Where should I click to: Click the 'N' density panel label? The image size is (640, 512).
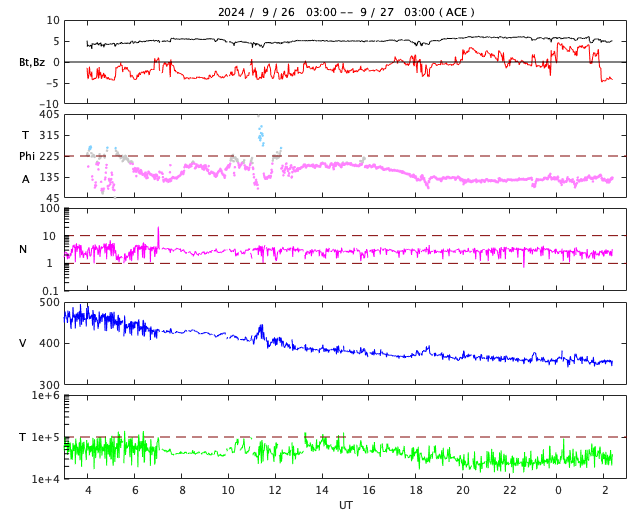click(x=23, y=249)
